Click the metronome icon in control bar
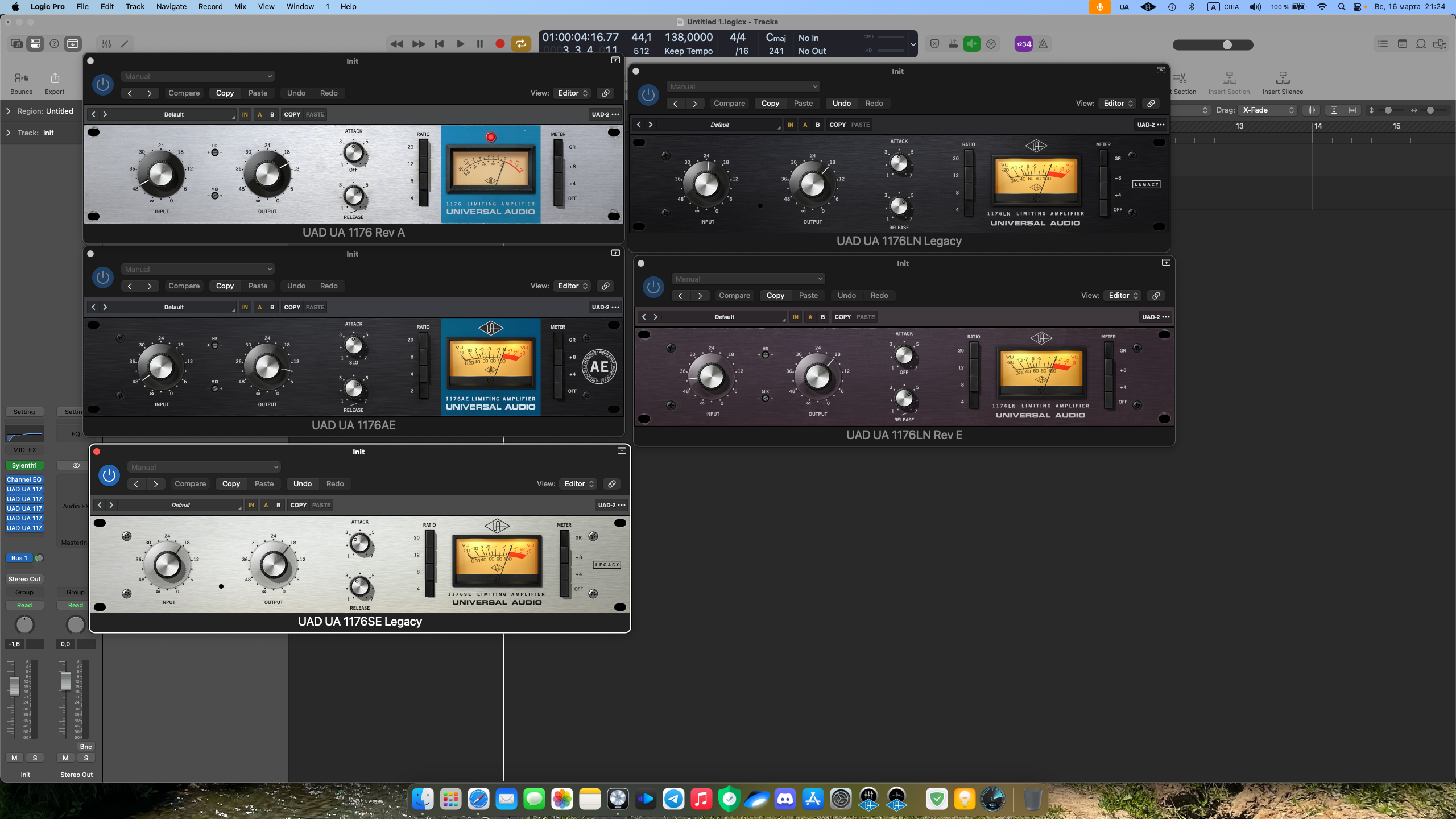This screenshot has width=1456, height=819. click(x=1043, y=44)
